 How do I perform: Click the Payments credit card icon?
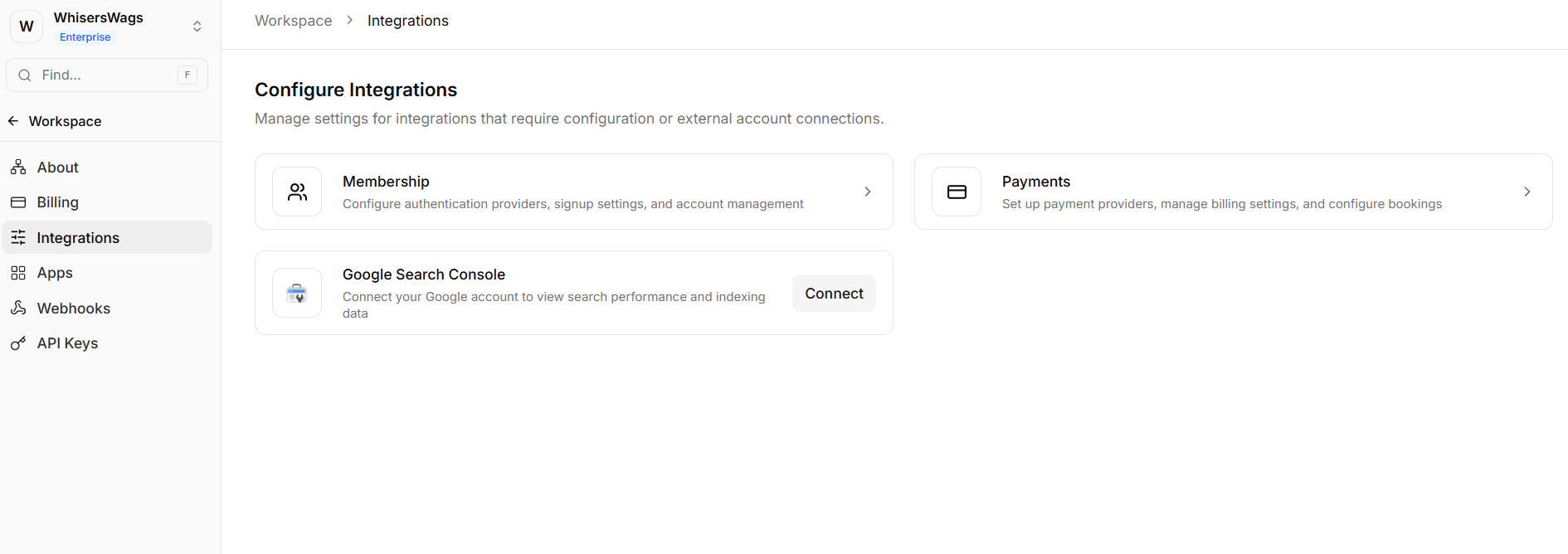957,192
